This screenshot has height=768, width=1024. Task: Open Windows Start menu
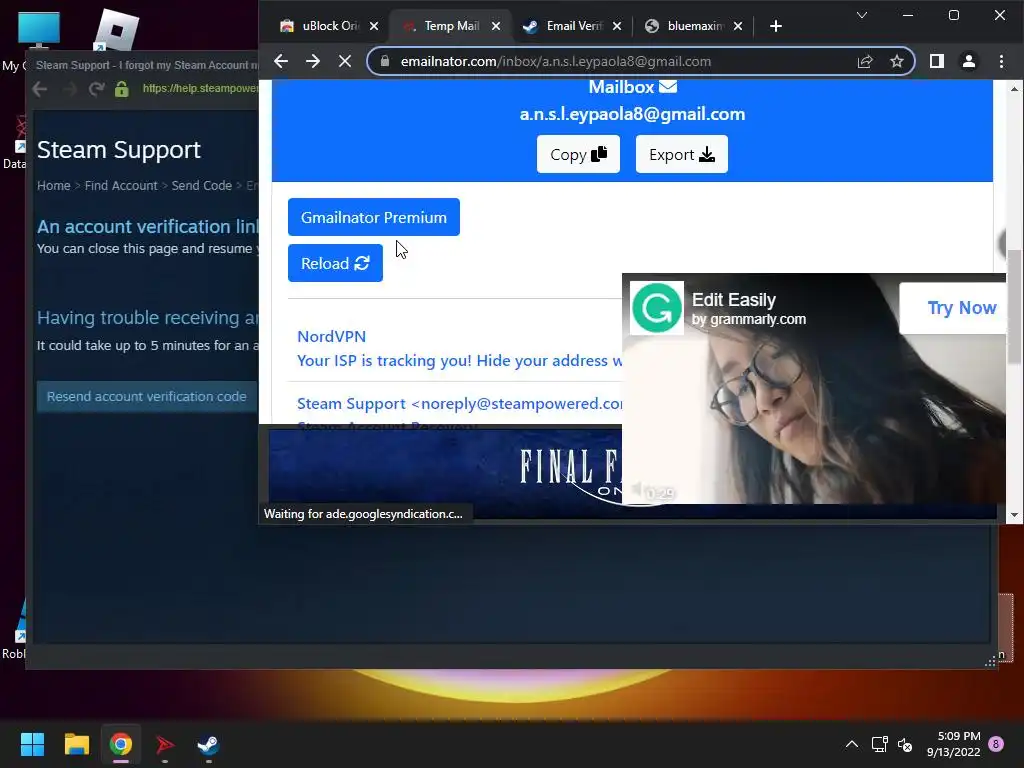pyautogui.click(x=32, y=744)
